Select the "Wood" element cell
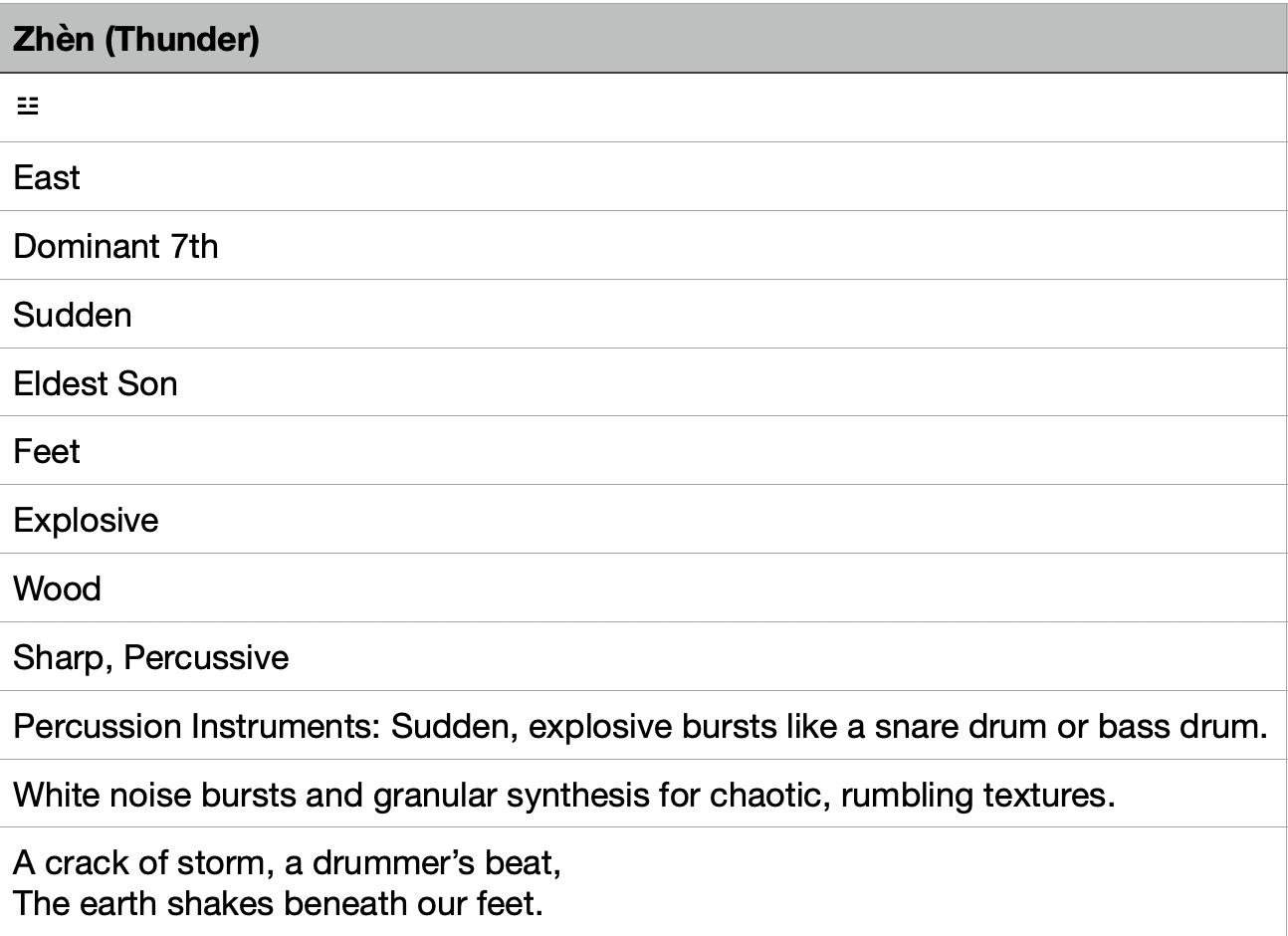The height and width of the screenshot is (936, 1288). coord(58,588)
